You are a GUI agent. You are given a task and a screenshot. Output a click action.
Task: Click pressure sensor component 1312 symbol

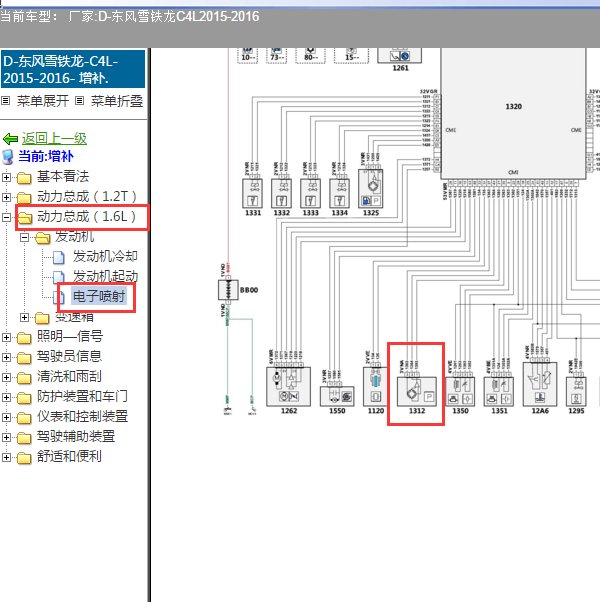point(417,391)
